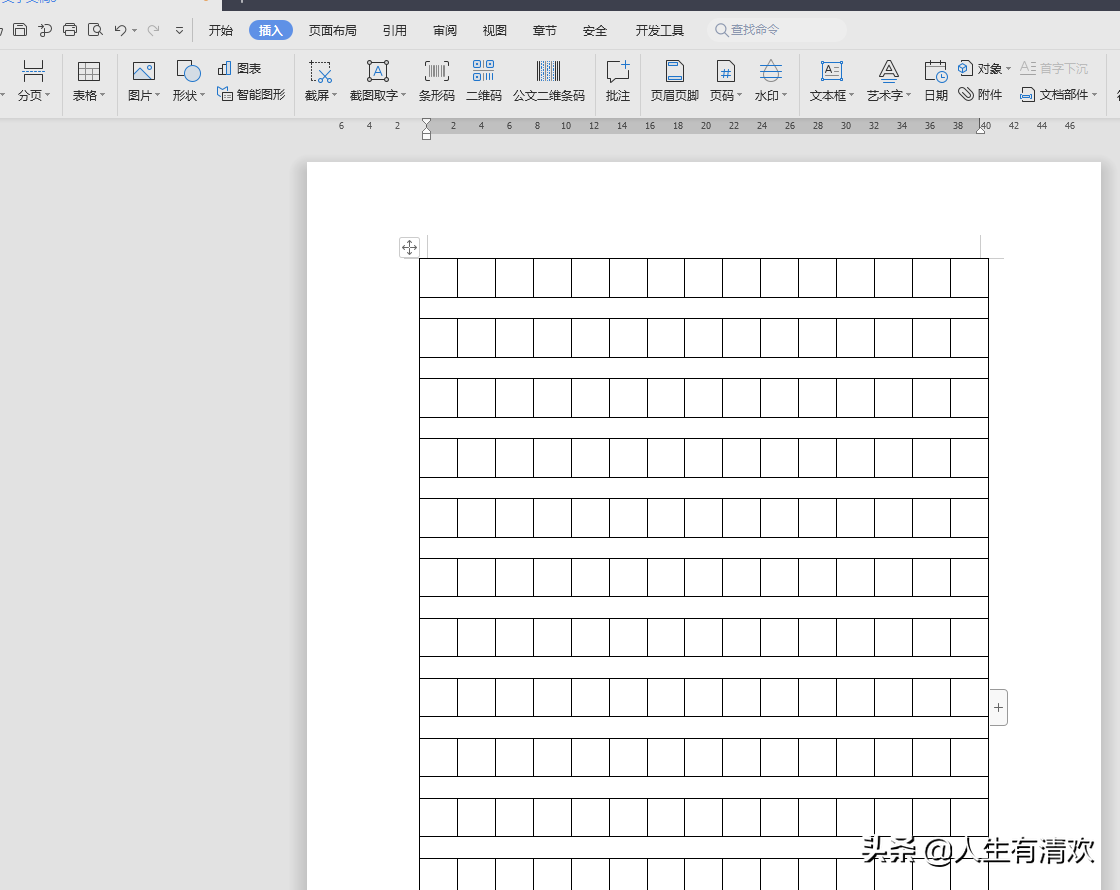Image resolution: width=1120 pixels, height=890 pixels.
Task: Click the table move handle
Action: (x=409, y=248)
